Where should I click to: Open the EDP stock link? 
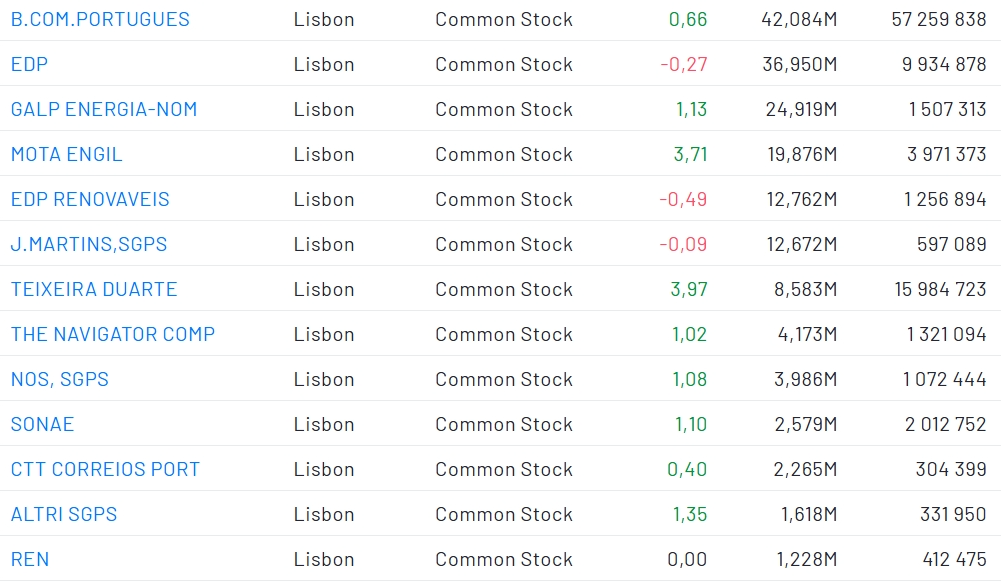(29, 64)
